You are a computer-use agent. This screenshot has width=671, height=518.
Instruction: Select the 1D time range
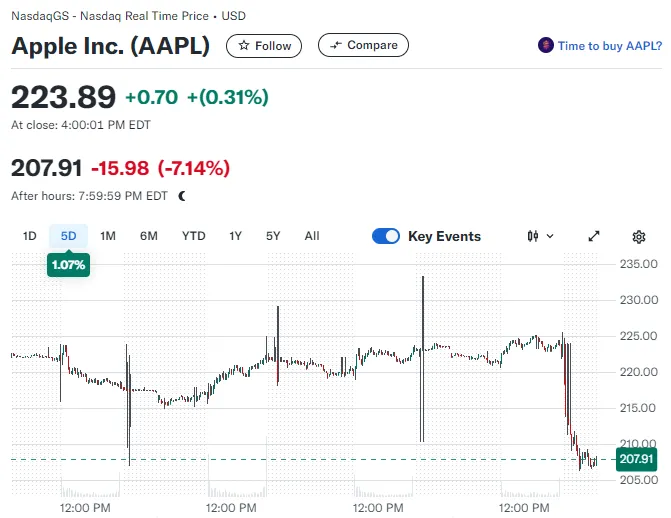pyautogui.click(x=30, y=237)
